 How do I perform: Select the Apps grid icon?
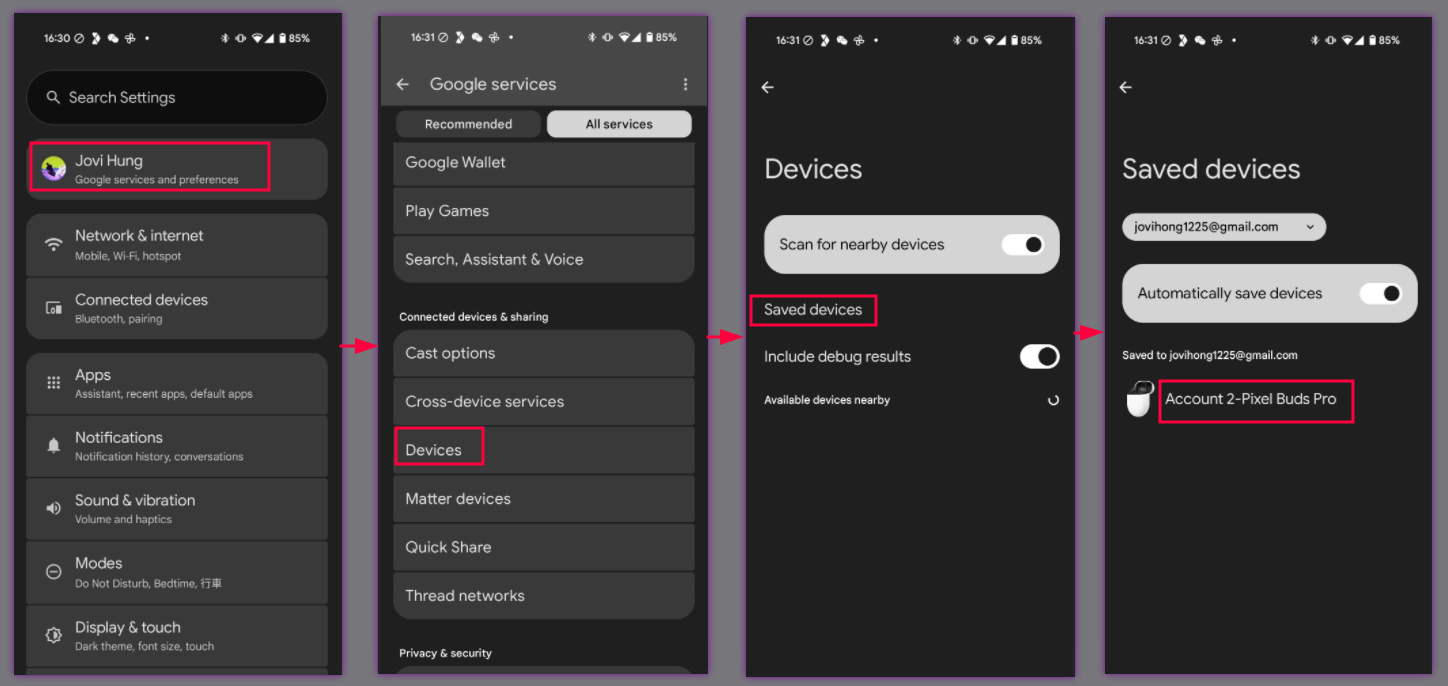[x=53, y=383]
